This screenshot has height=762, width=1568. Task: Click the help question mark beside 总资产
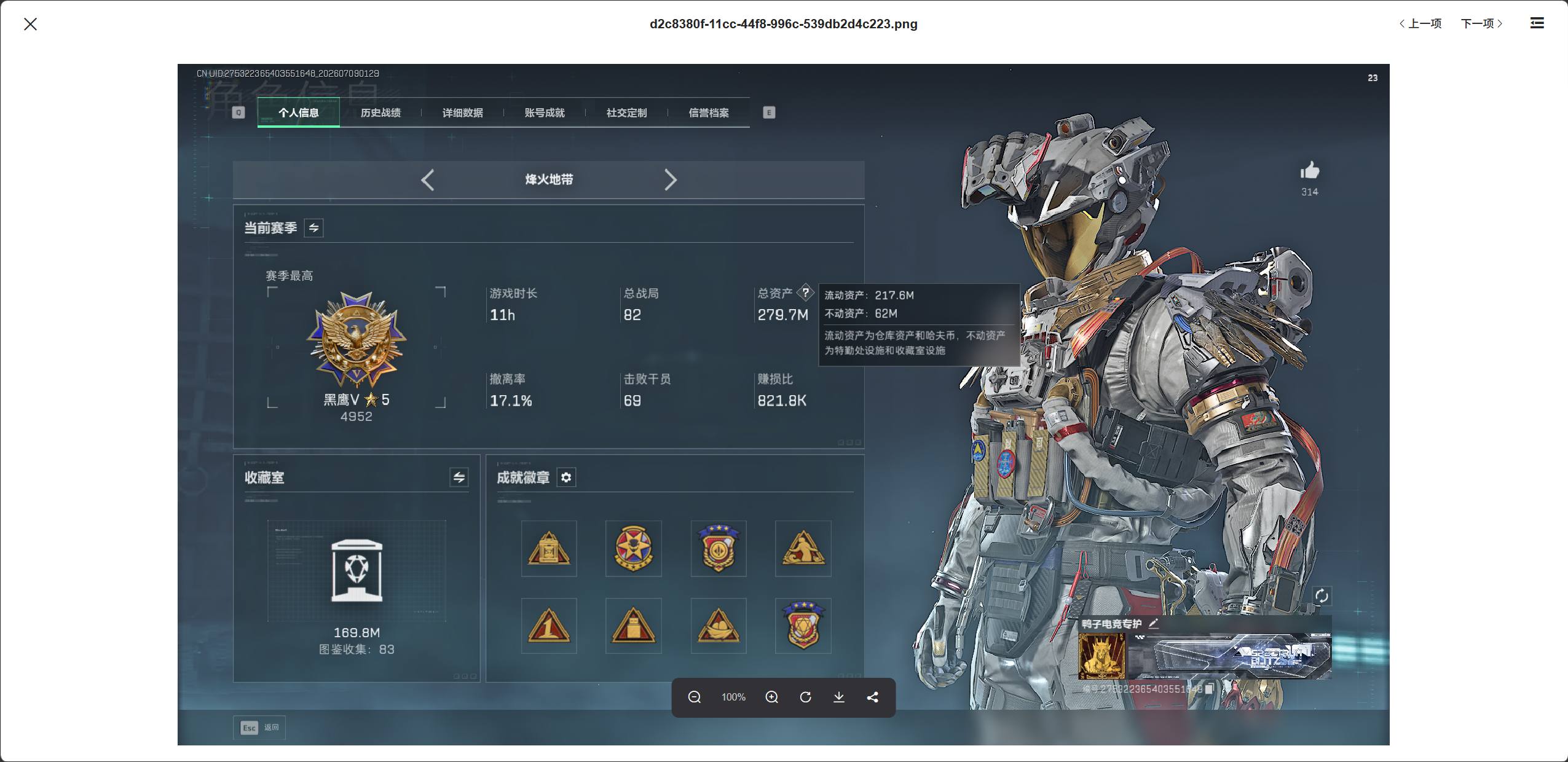805,293
